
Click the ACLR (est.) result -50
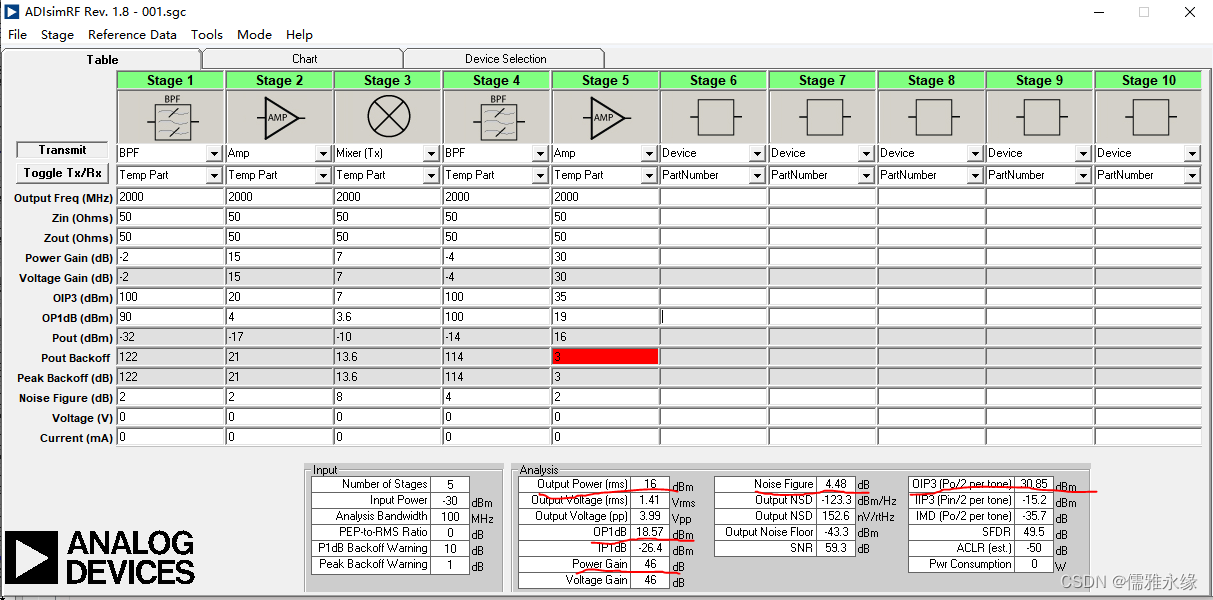[x=1034, y=548]
